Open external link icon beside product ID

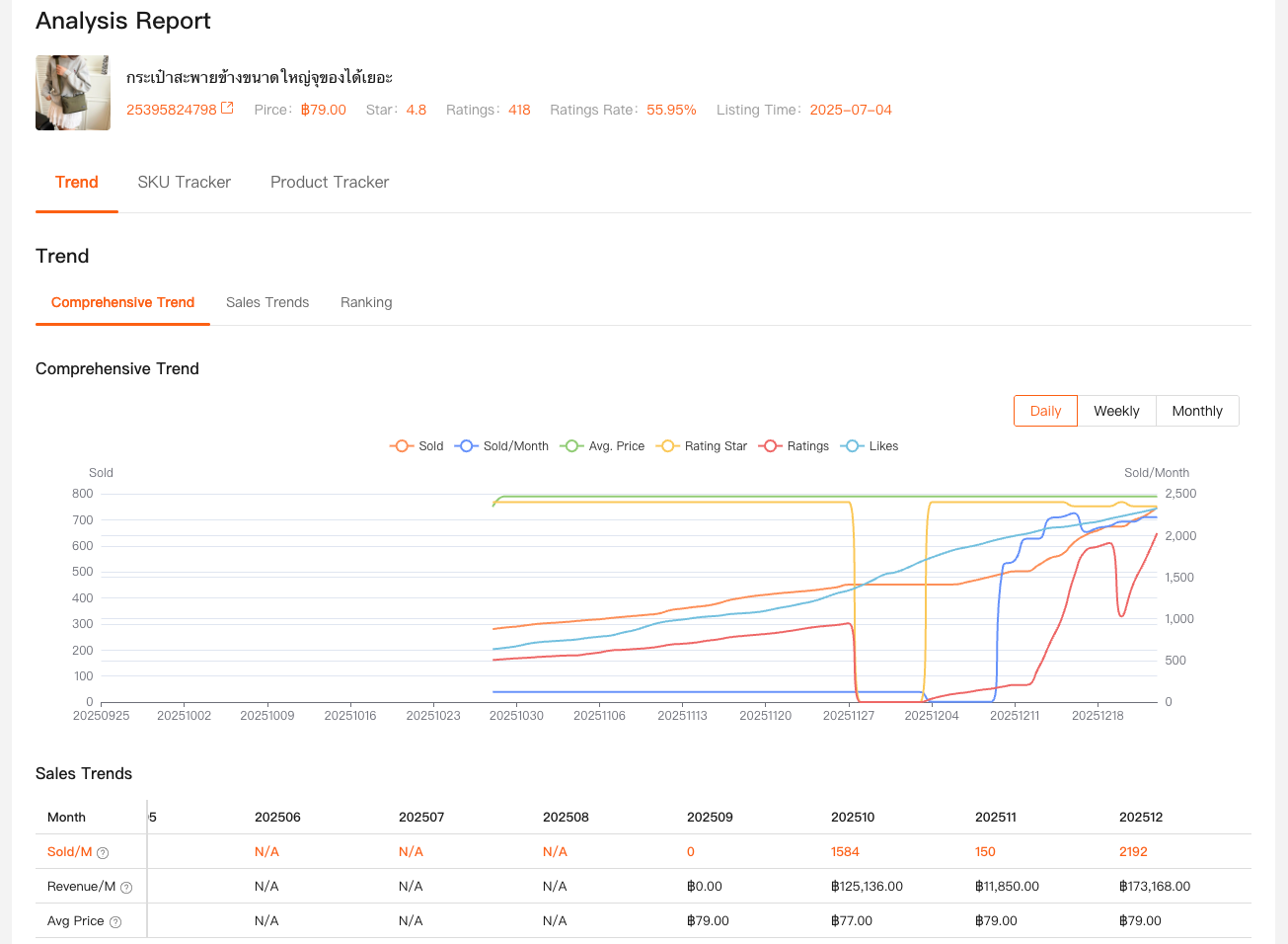[227, 109]
